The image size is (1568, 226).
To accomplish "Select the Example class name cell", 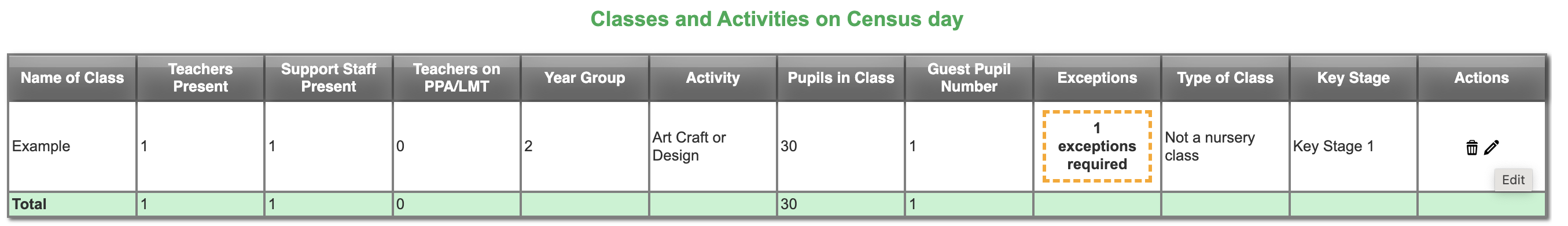I will coord(72,146).
